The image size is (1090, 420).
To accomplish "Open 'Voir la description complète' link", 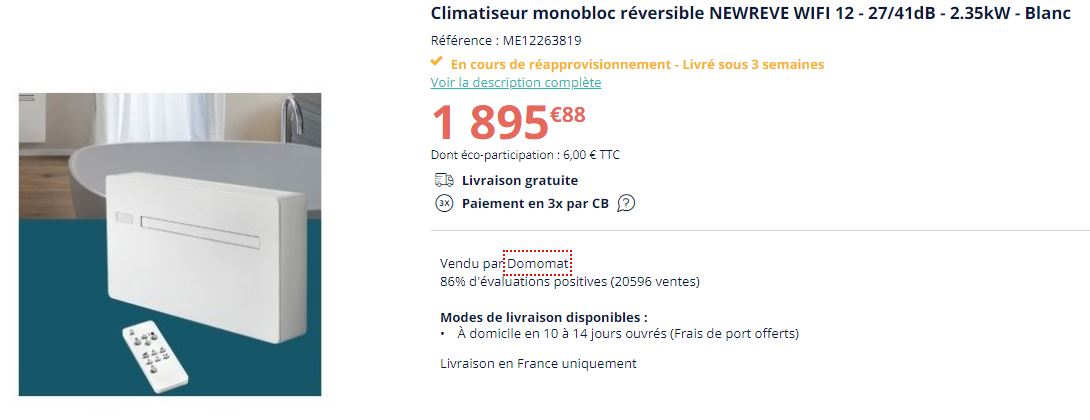I will [x=516, y=83].
